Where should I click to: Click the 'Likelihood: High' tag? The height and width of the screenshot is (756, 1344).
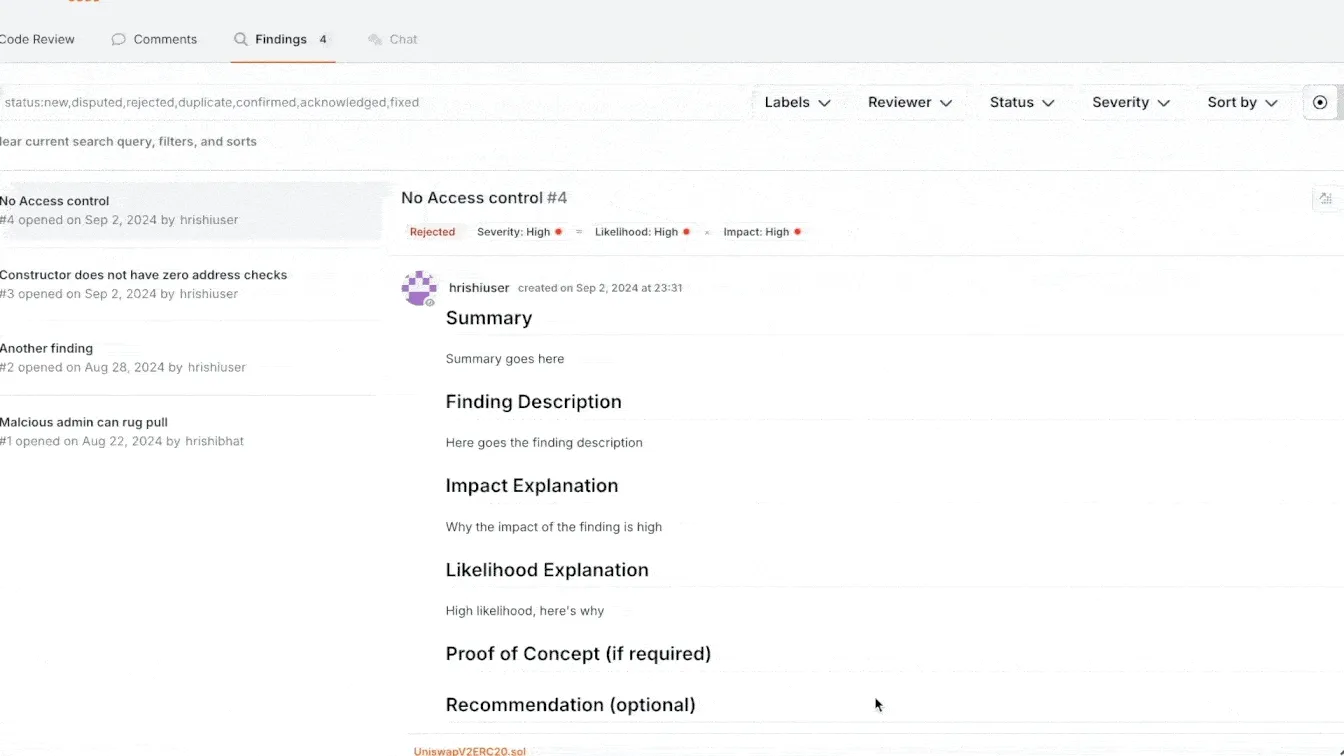pyautogui.click(x=642, y=232)
